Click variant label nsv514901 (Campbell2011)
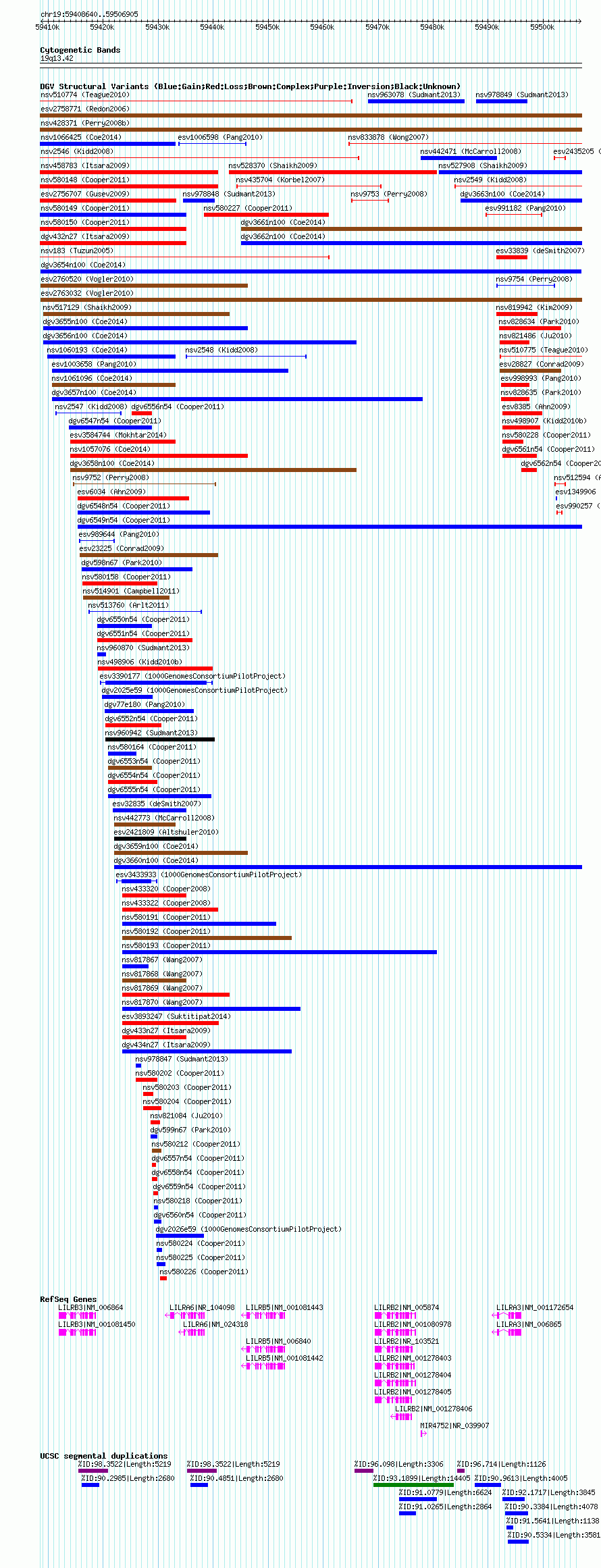The height and width of the screenshot is (1568, 601). tap(131, 592)
